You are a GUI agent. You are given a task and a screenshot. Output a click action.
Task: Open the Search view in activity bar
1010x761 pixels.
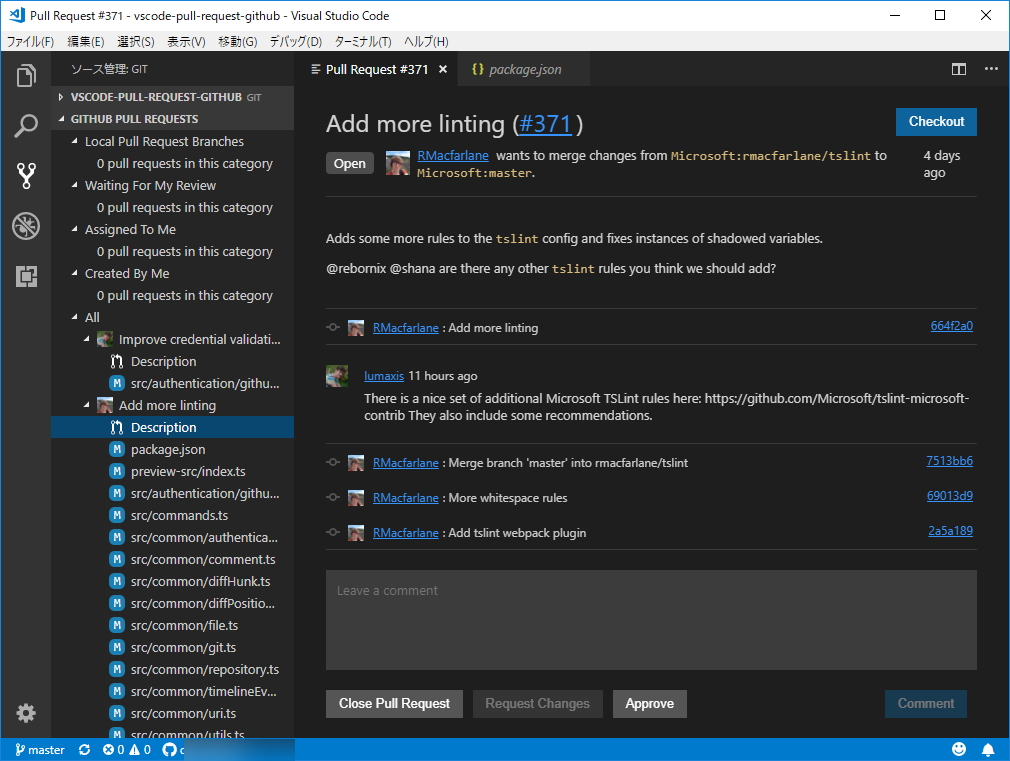26,125
